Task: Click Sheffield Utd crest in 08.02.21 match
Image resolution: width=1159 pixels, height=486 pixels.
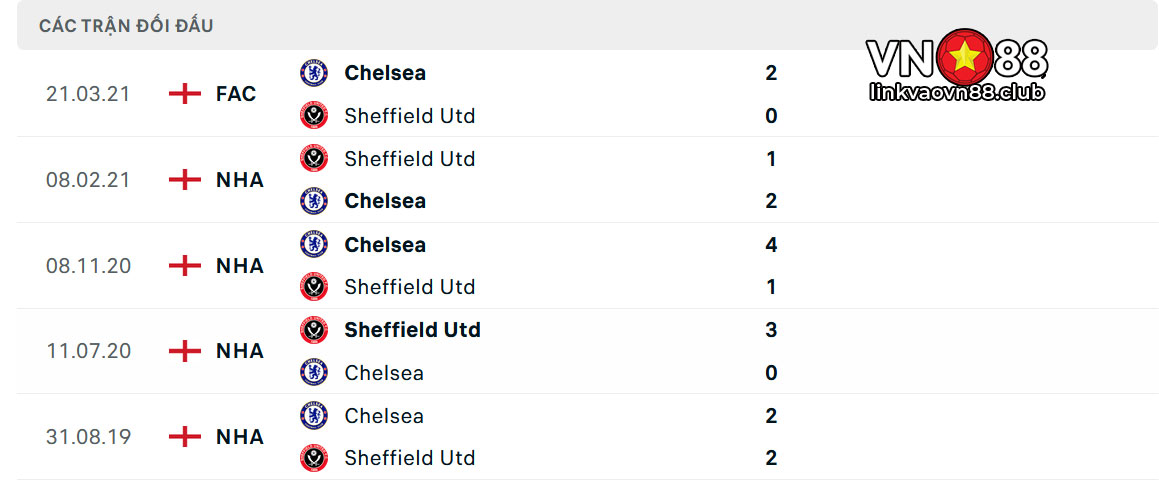Action: (313, 159)
